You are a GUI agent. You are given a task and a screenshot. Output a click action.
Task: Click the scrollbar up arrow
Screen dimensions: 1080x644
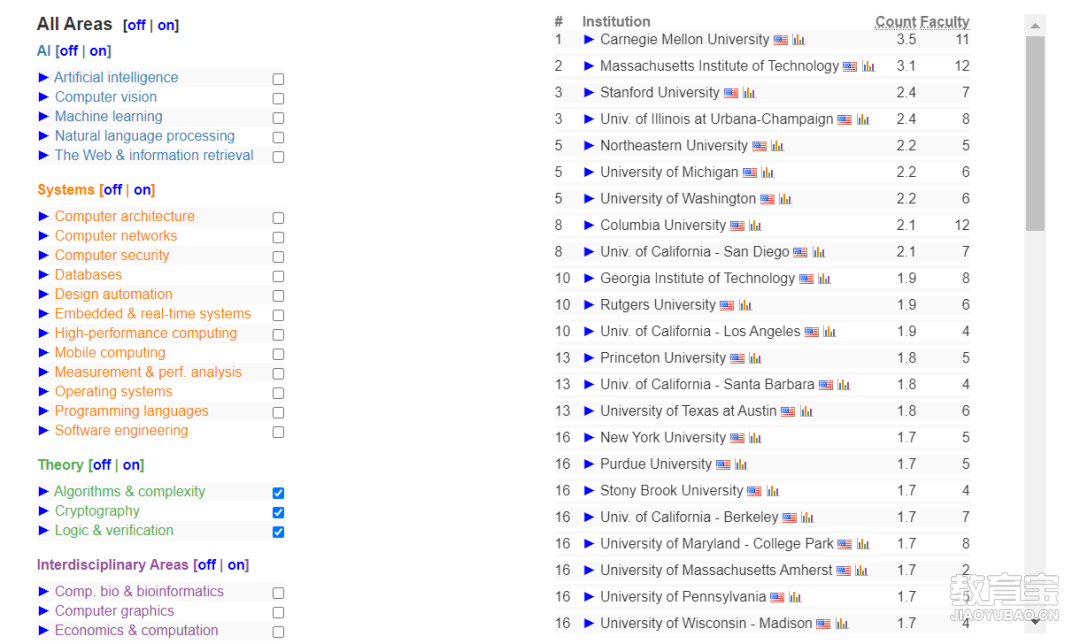tap(1035, 25)
